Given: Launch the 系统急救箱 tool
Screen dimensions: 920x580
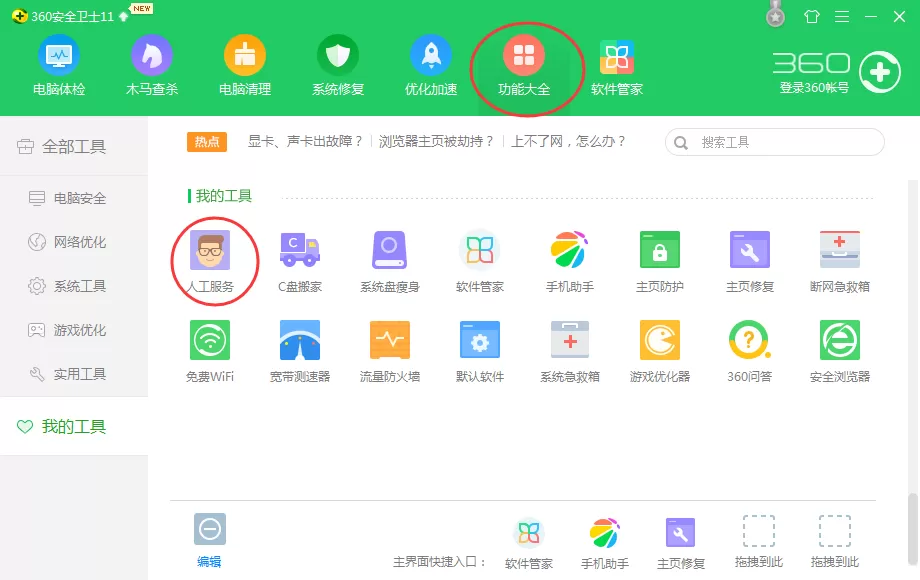Looking at the screenshot, I should [x=570, y=351].
